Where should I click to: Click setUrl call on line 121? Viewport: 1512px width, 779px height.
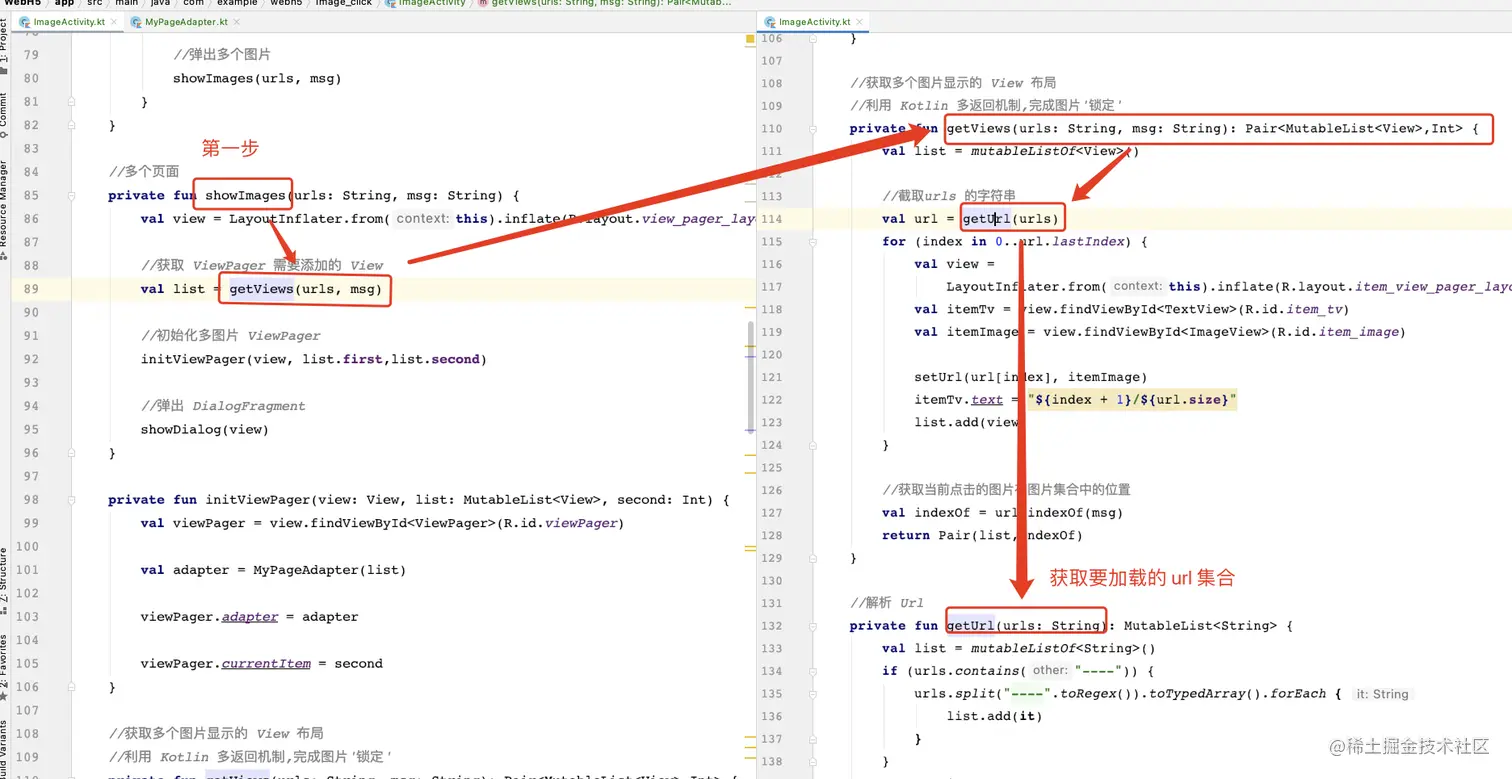1031,377
